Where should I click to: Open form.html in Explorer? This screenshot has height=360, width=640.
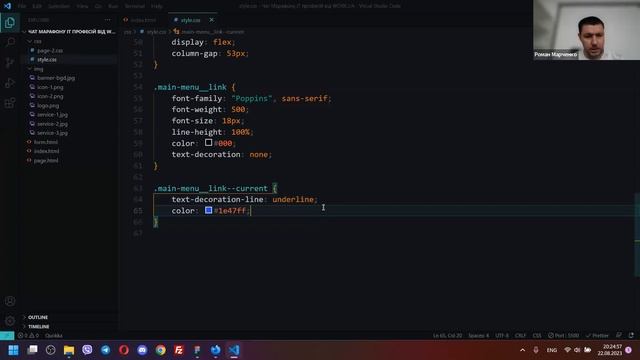tap(46, 142)
